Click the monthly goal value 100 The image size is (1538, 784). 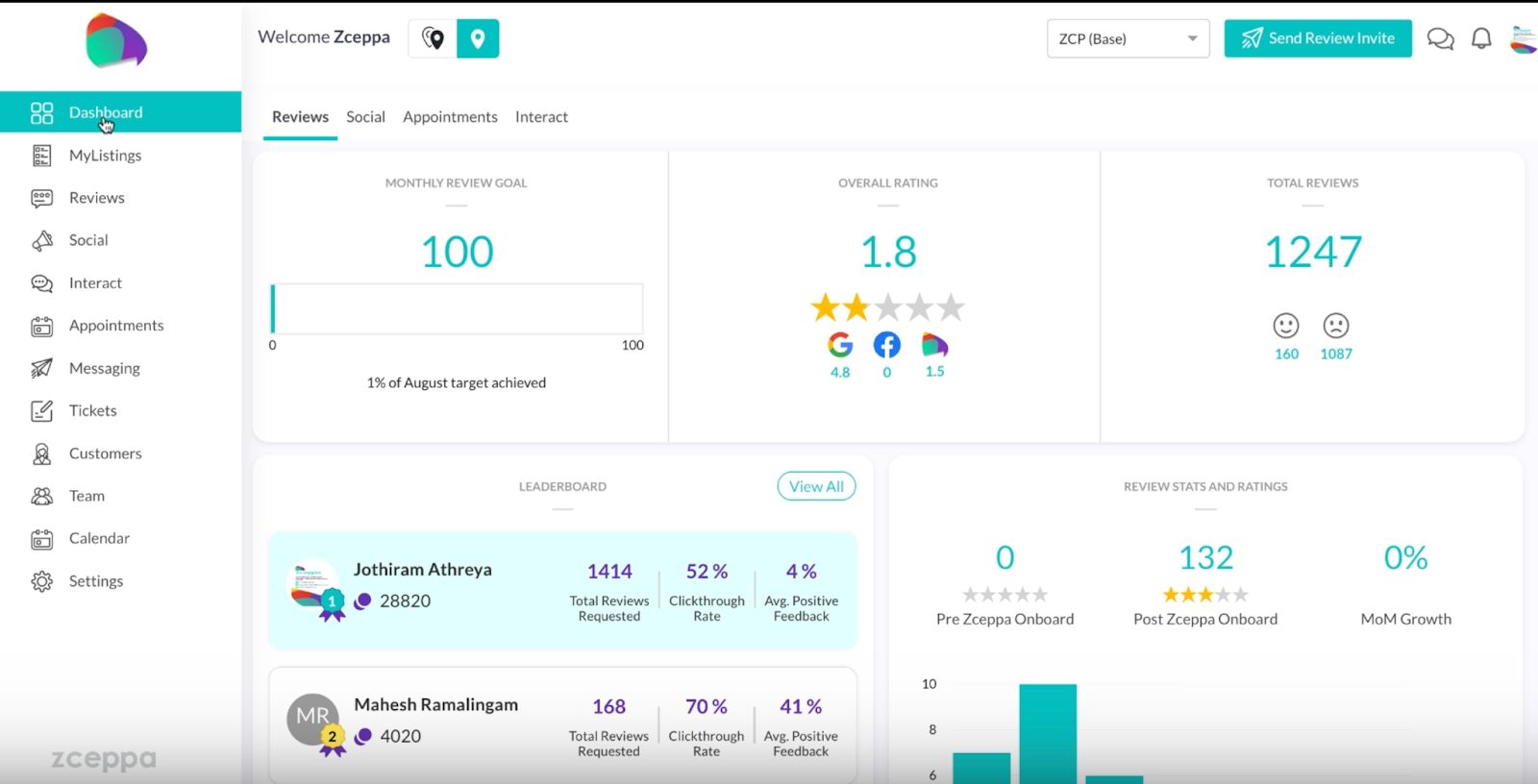(458, 253)
